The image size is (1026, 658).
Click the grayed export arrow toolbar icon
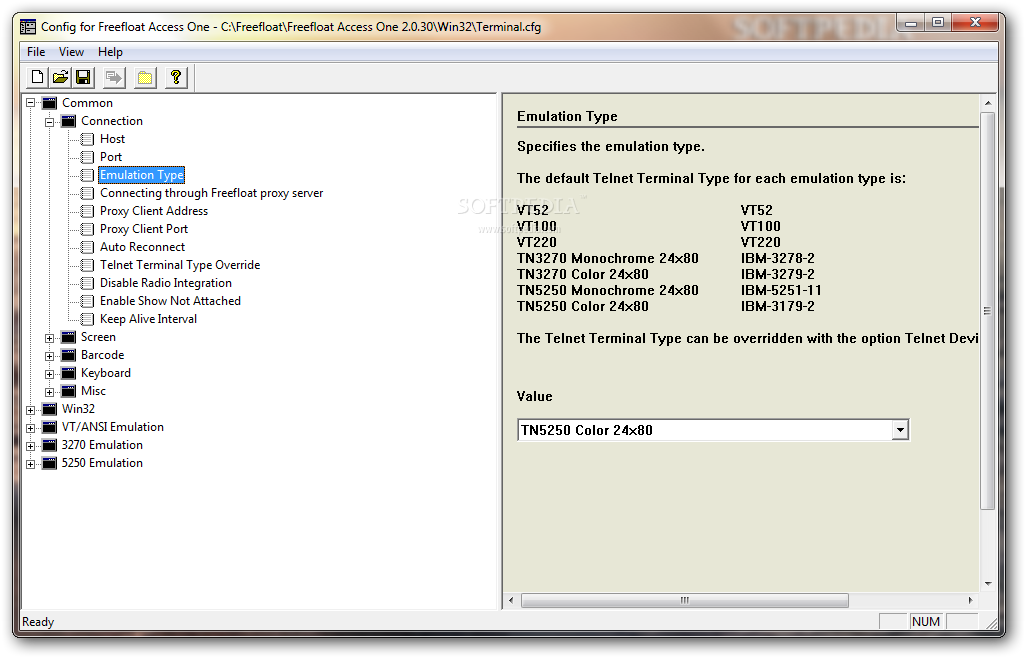click(x=114, y=78)
